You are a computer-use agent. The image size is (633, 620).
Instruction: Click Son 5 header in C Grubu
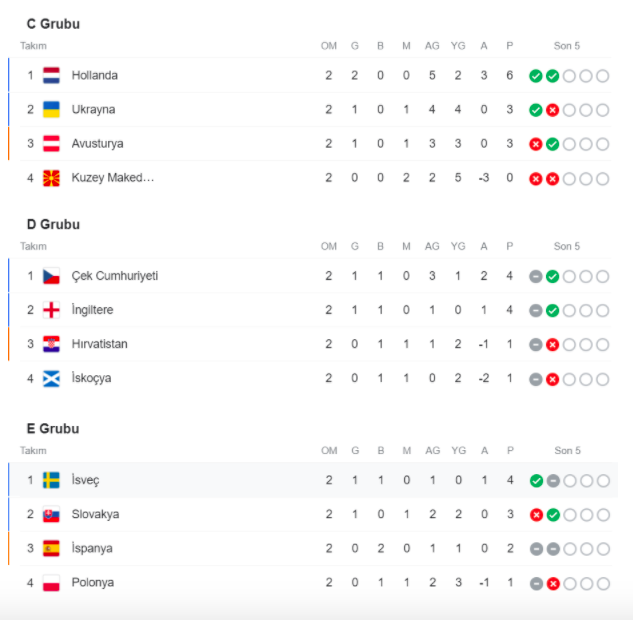click(566, 46)
